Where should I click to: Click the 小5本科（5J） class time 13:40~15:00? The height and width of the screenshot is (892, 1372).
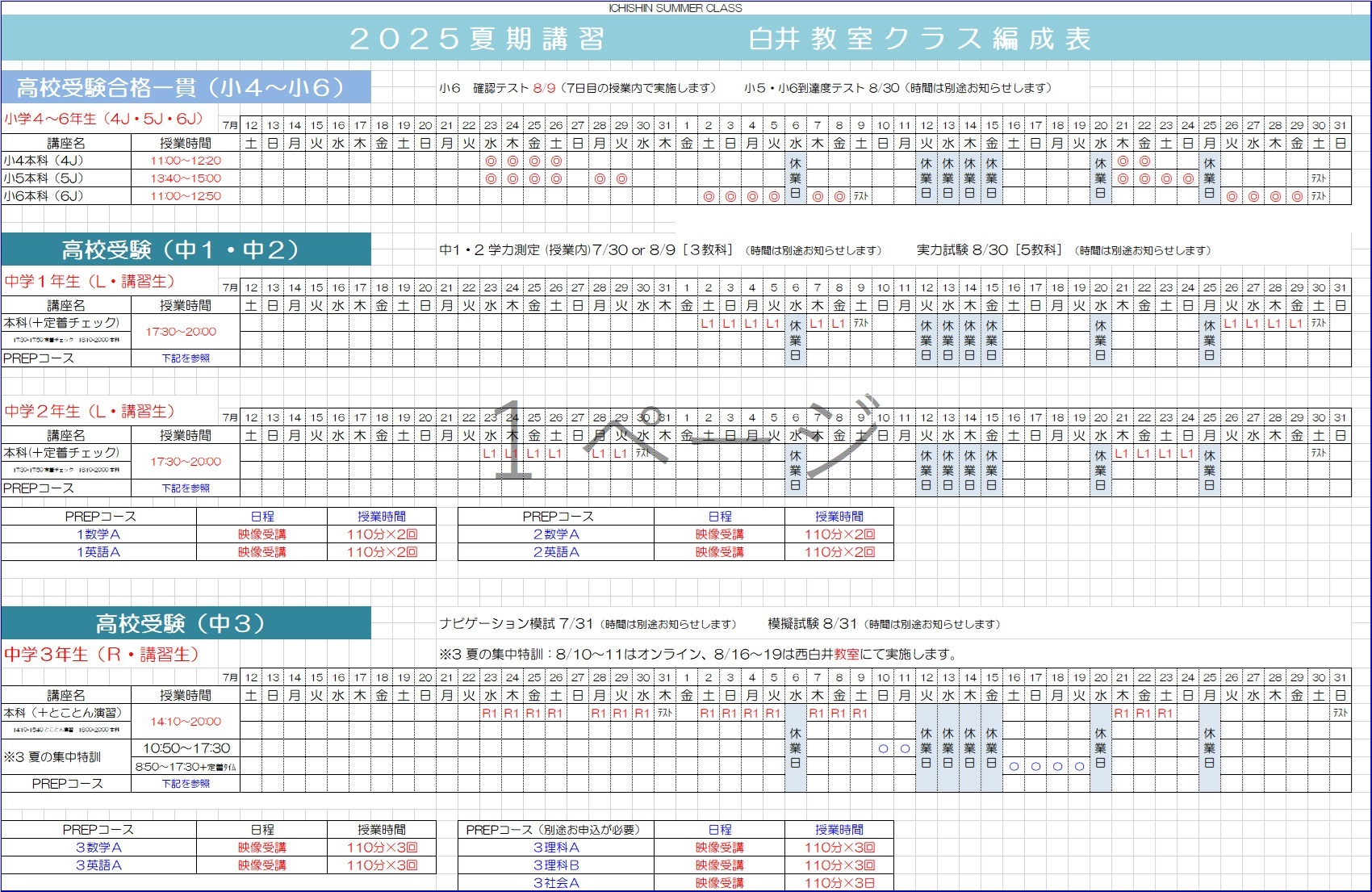pyautogui.click(x=186, y=178)
